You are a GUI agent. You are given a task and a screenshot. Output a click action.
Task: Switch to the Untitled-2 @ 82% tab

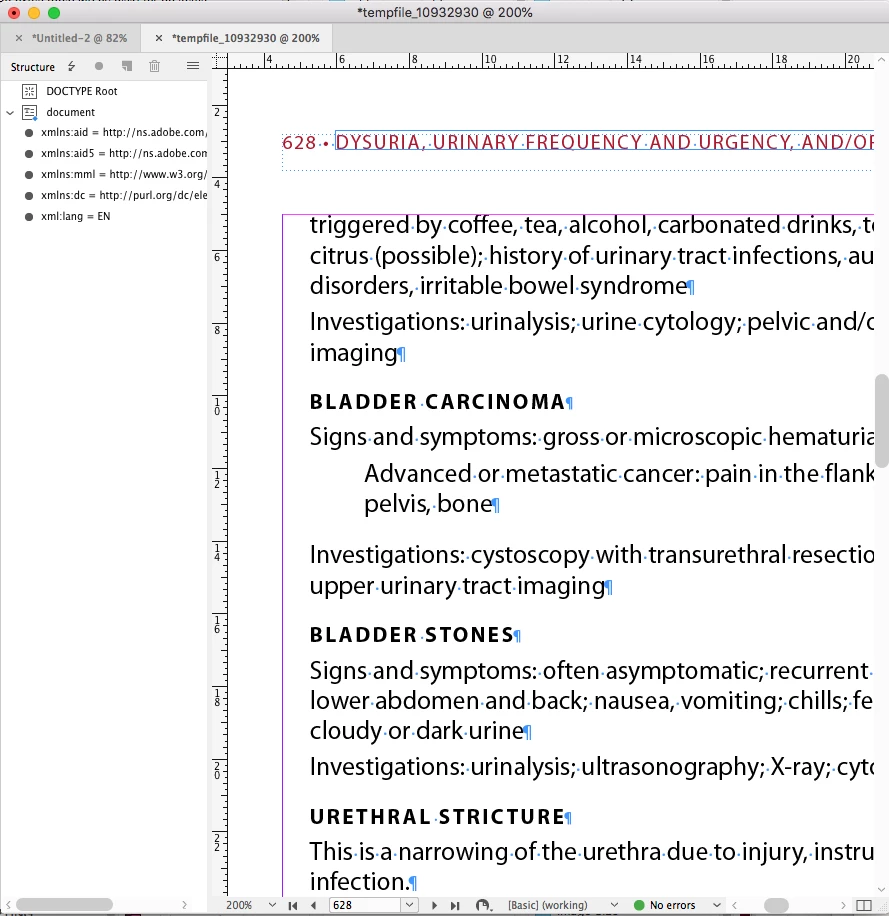tap(79, 38)
